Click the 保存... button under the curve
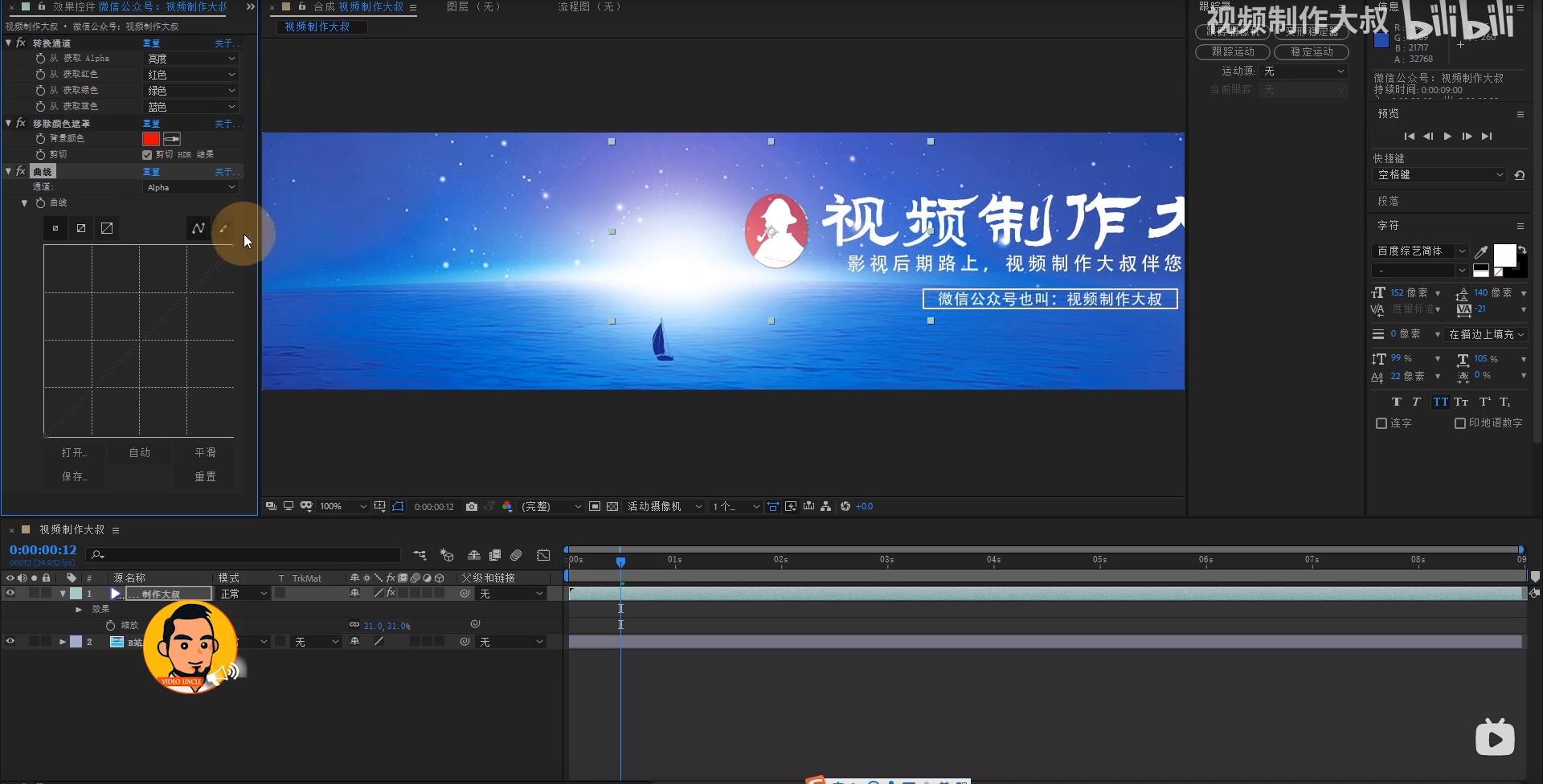This screenshot has height=784, width=1543. (74, 477)
